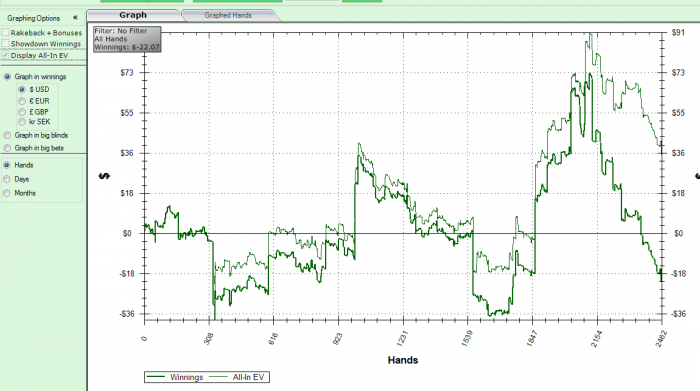Choose £ GBP currency
This screenshot has height=391, width=700.
click(x=22, y=112)
